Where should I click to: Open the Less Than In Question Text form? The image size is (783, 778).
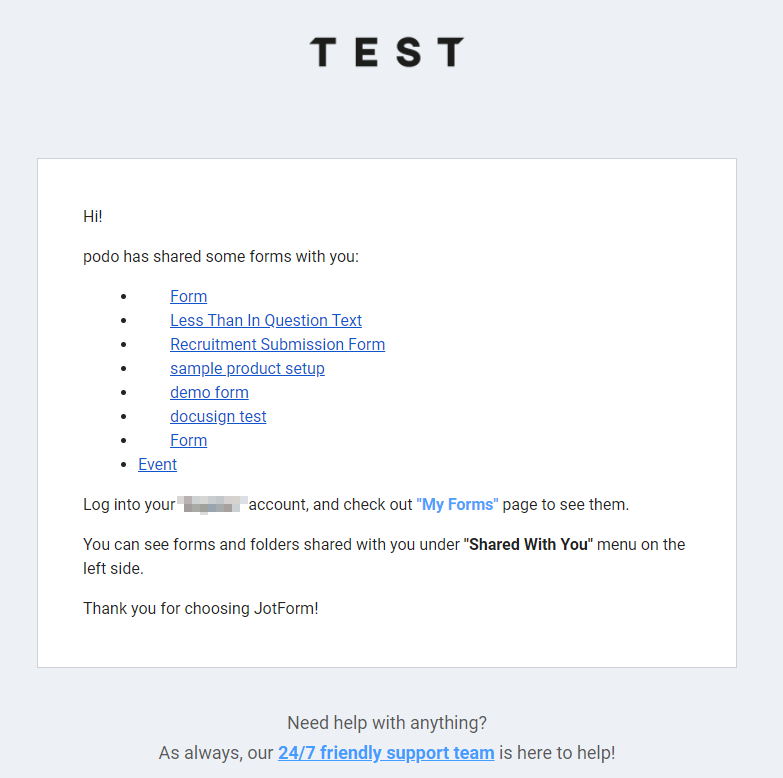266,320
